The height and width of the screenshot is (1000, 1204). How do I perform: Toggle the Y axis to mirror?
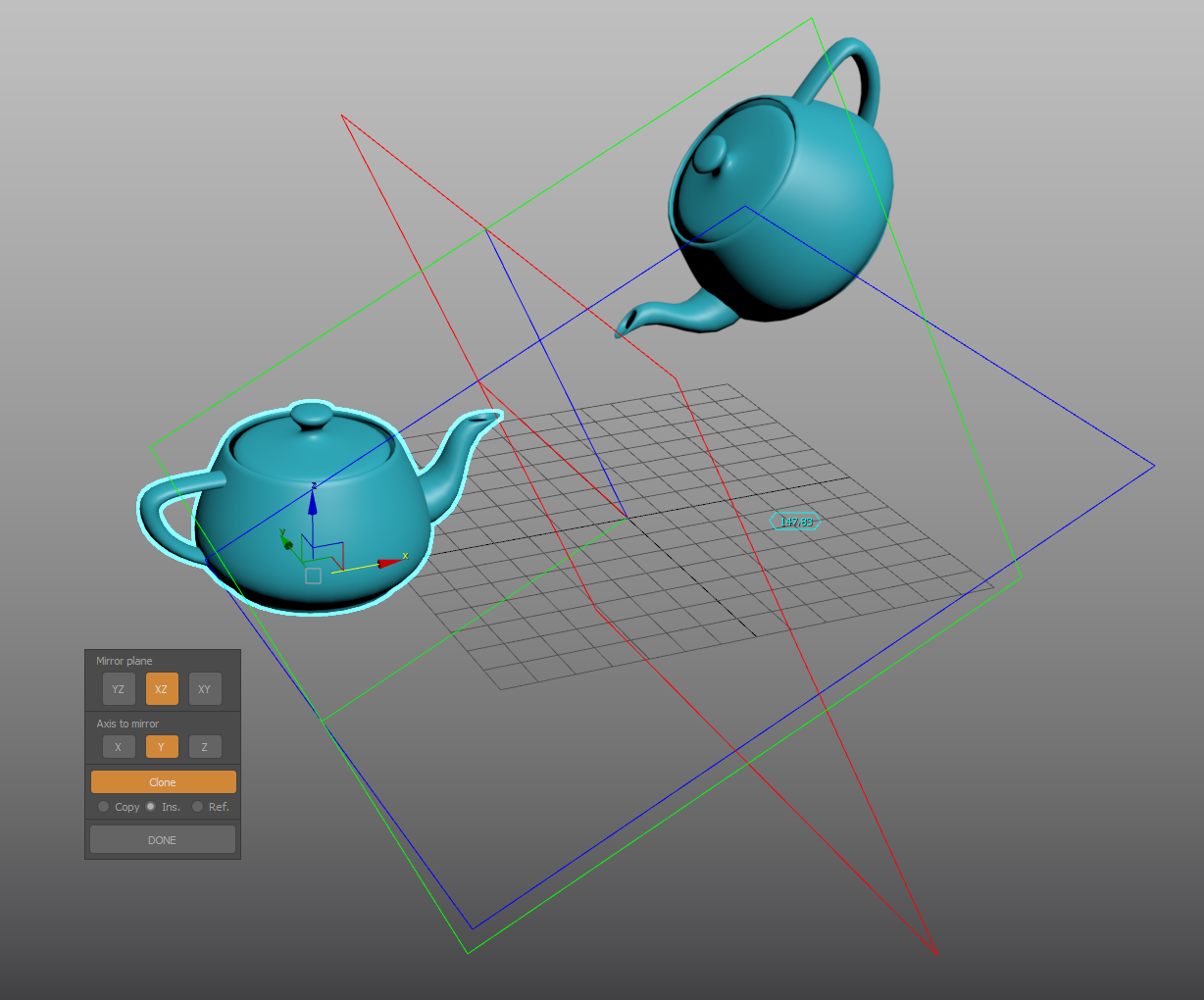click(x=162, y=747)
